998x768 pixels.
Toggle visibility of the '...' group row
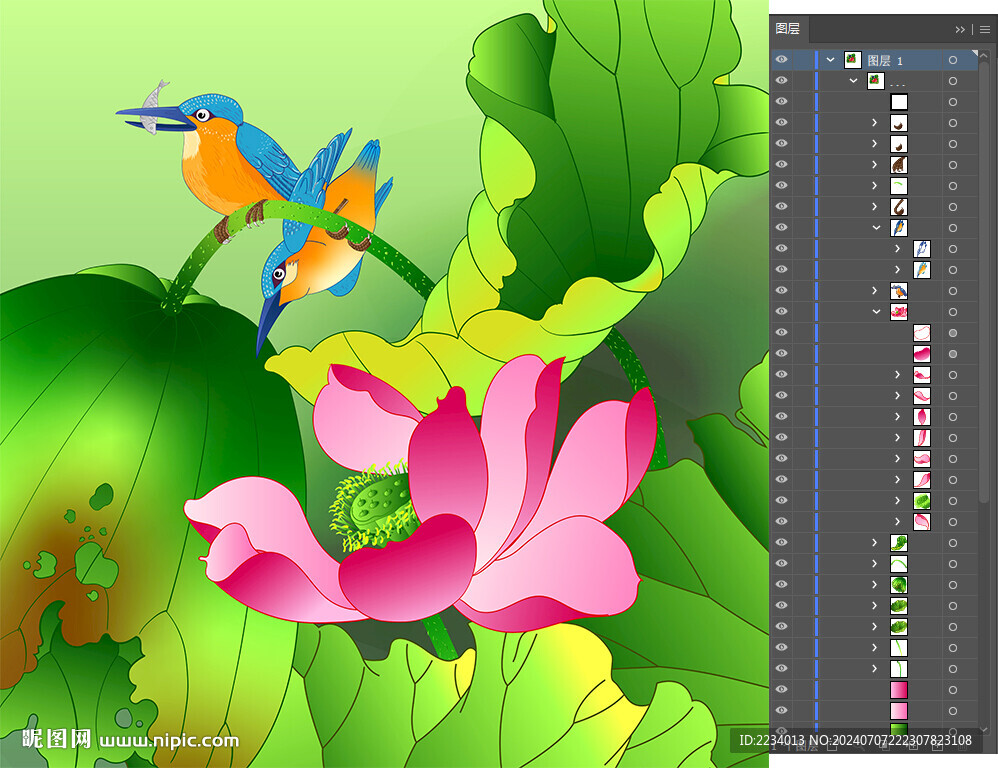click(x=782, y=81)
